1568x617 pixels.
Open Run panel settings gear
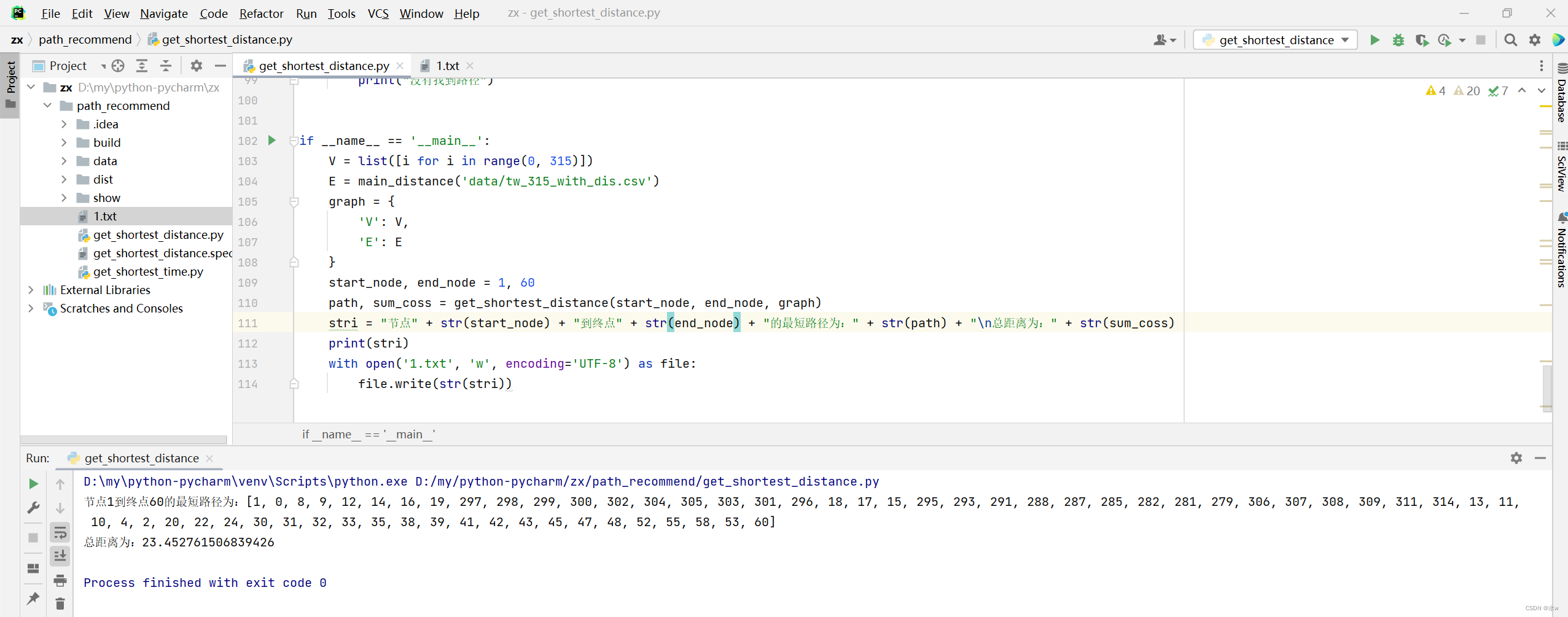1516,458
